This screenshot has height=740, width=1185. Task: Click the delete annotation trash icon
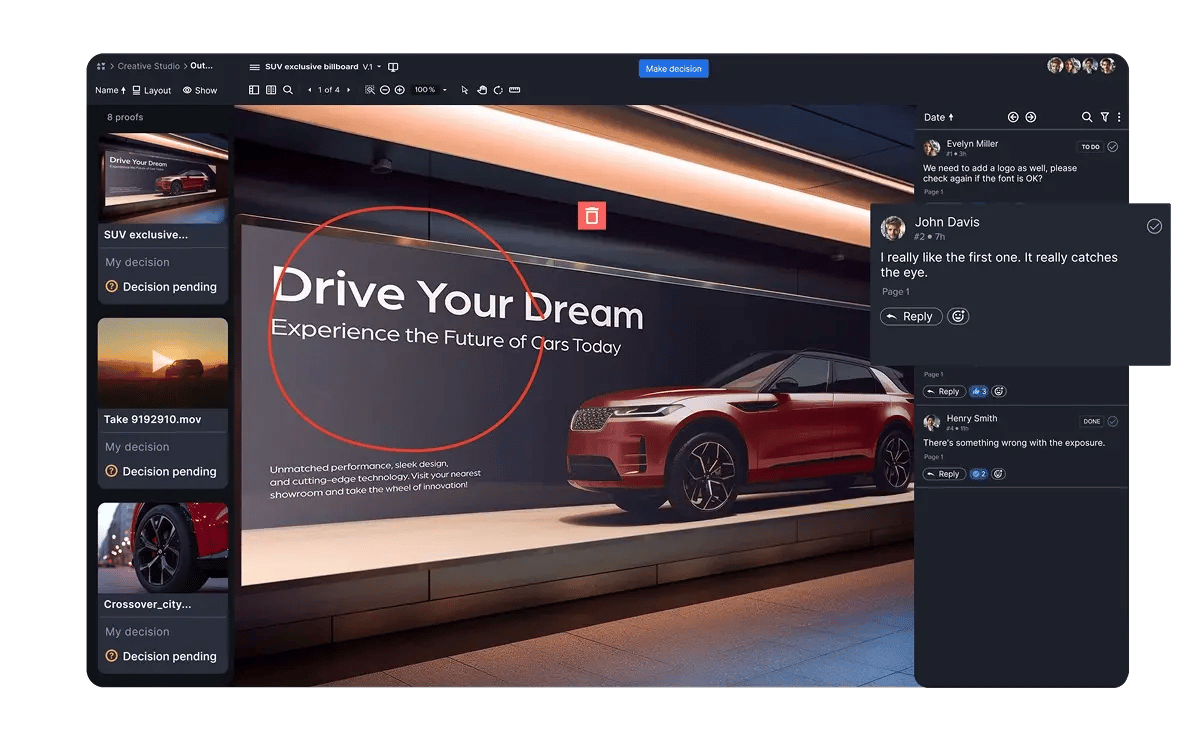(591, 215)
